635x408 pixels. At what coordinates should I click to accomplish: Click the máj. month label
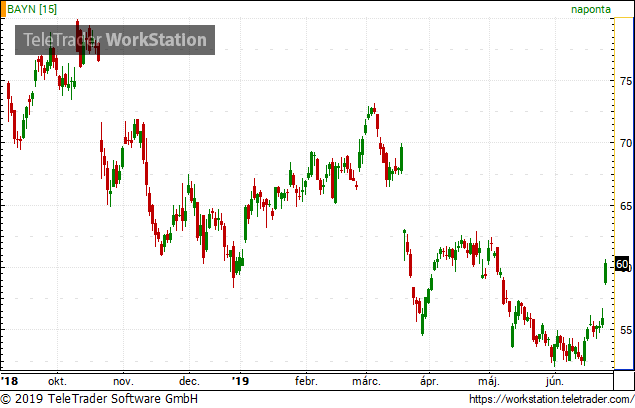tap(489, 381)
